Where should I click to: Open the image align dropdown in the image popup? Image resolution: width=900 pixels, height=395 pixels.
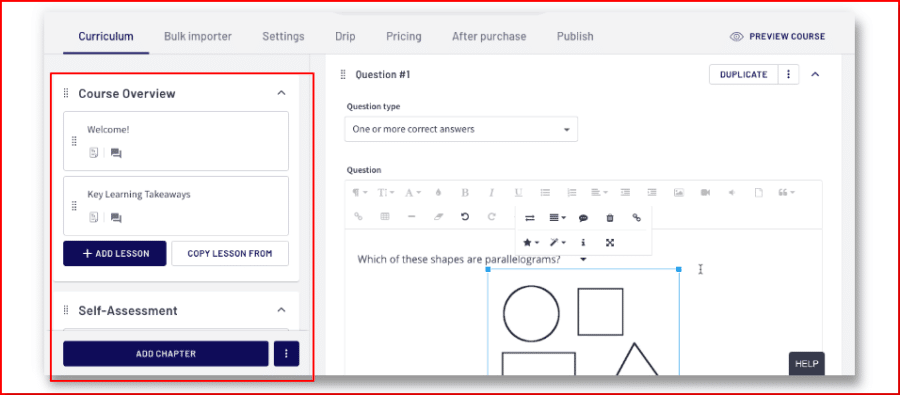point(557,218)
